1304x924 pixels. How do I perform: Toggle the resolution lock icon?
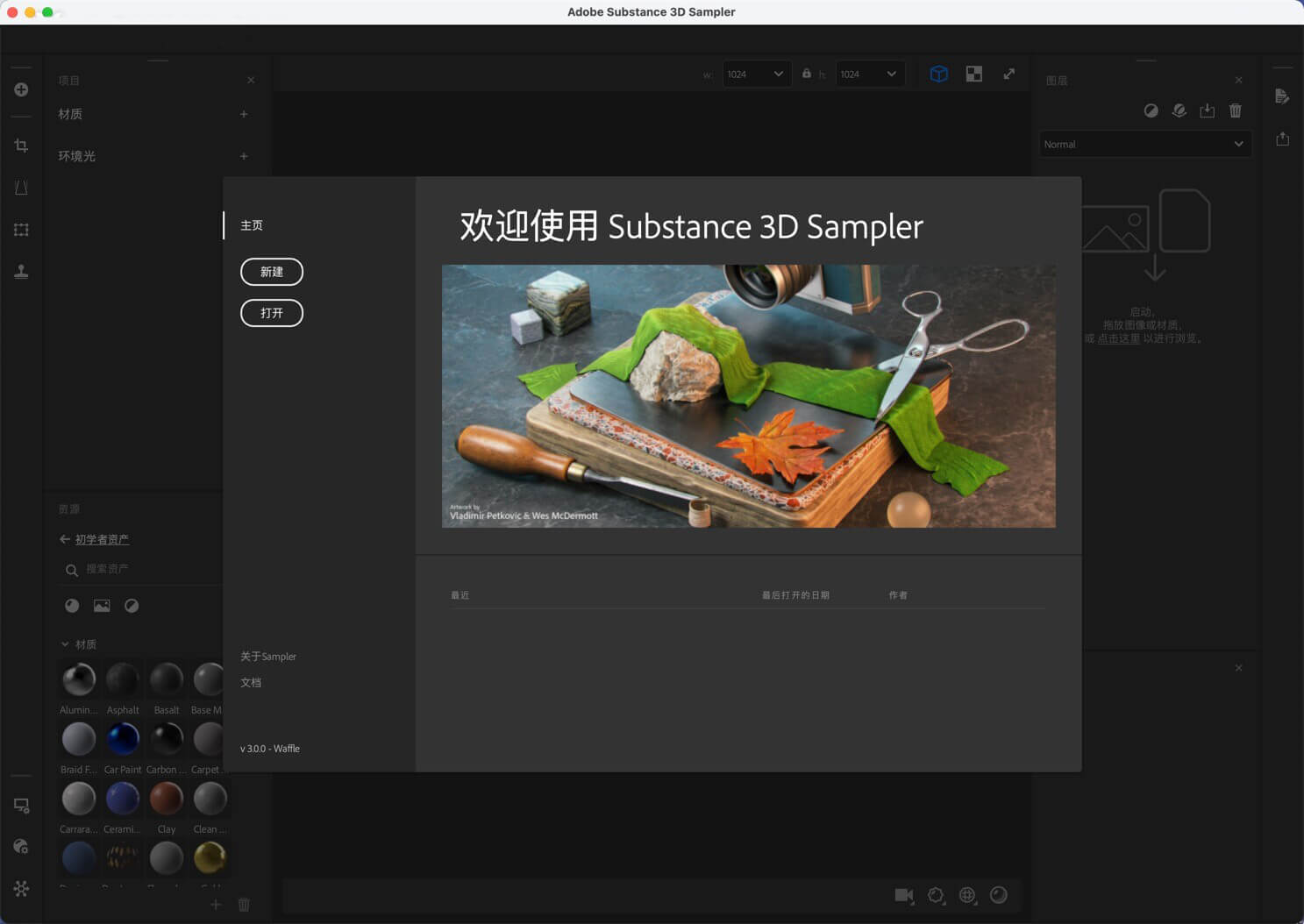807,74
